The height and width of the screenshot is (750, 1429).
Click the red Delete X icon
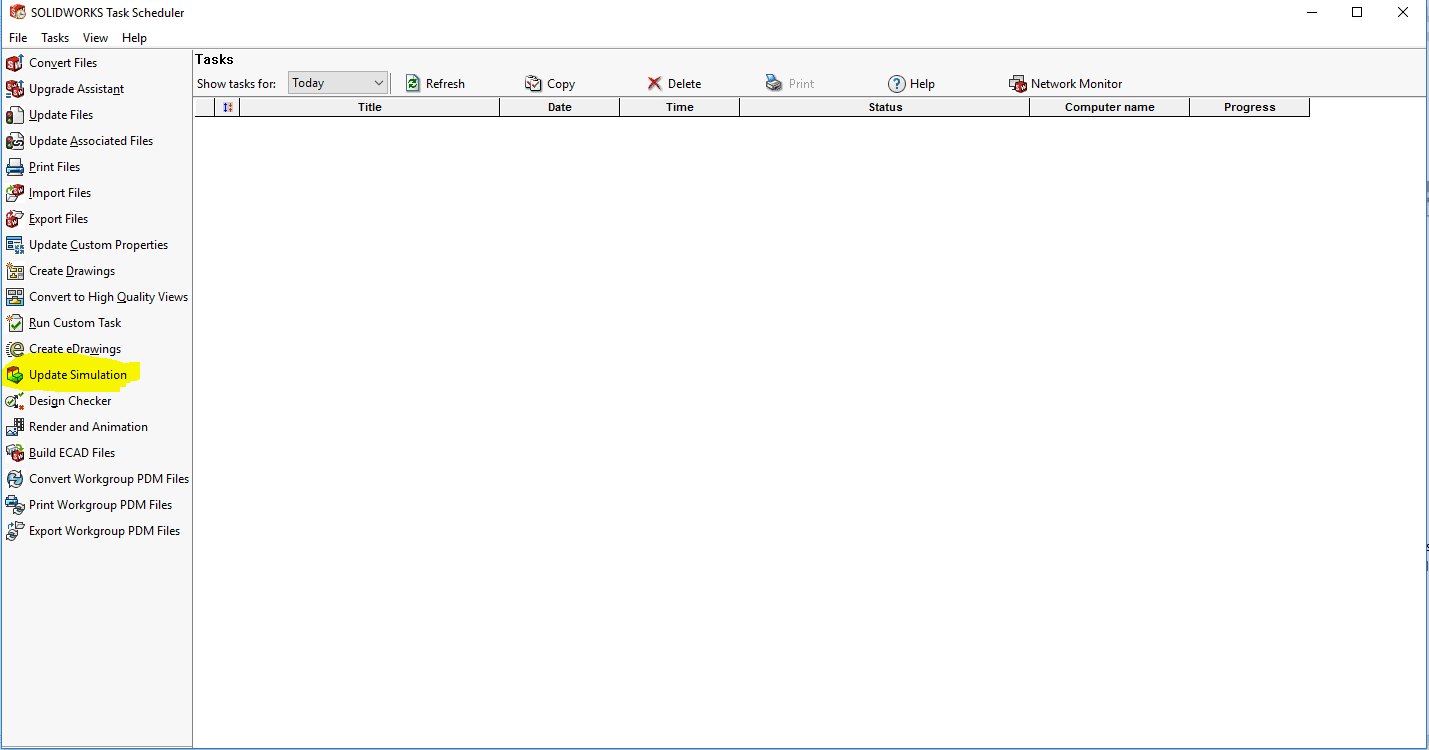click(x=655, y=83)
